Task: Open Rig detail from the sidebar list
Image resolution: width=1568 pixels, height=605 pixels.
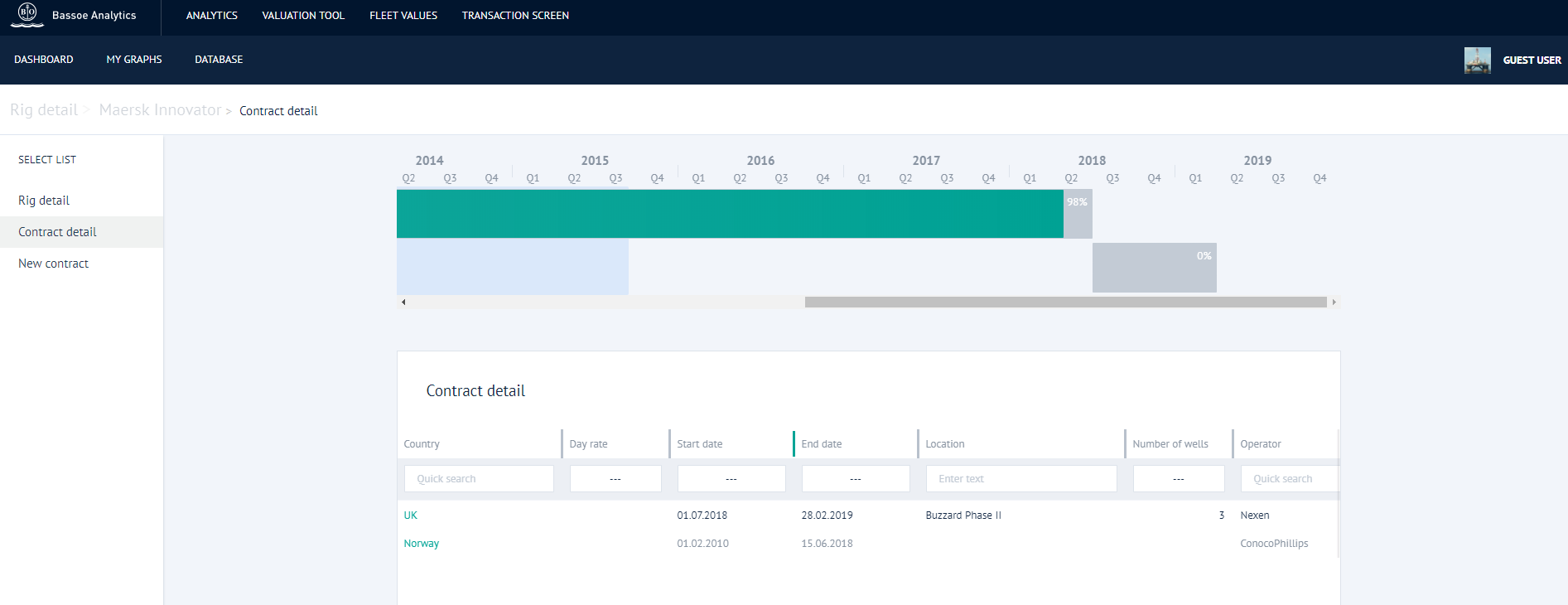Action: [x=44, y=201]
